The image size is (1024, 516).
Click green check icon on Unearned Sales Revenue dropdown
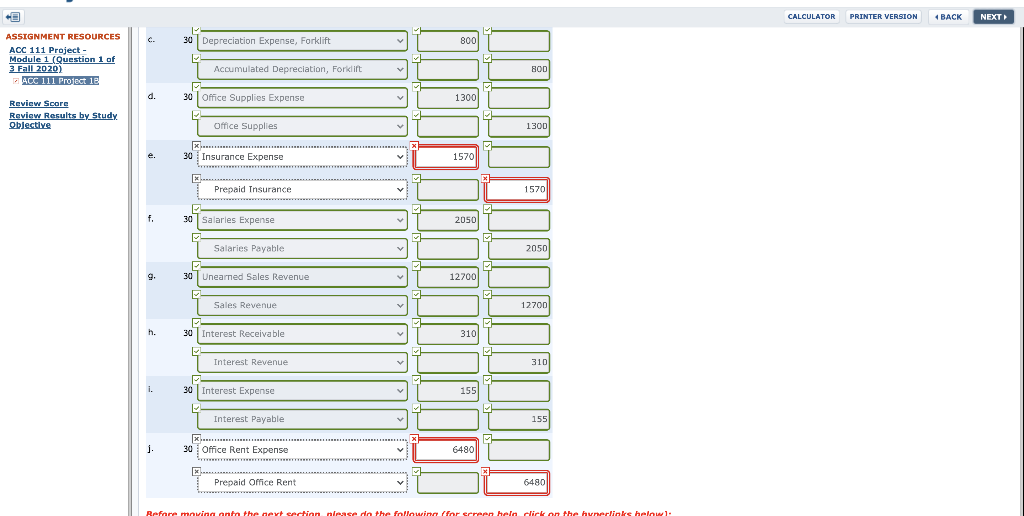197,266
